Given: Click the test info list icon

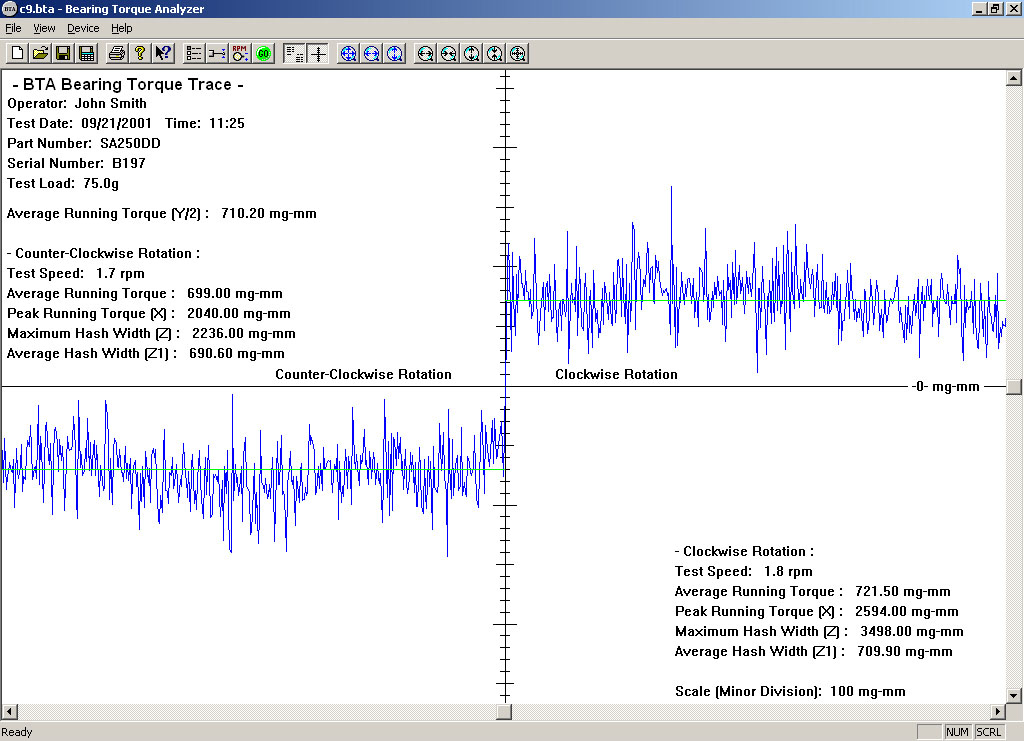Looking at the screenshot, I should tap(194, 53).
